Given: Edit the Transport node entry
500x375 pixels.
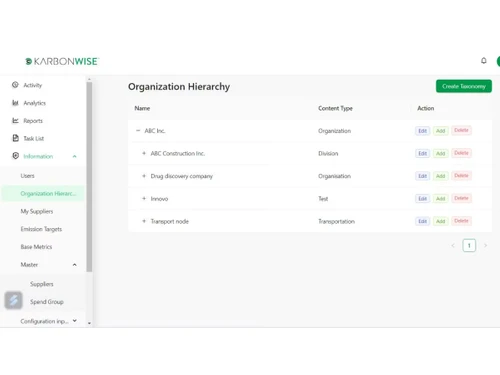Looking at the screenshot, I should [422, 221].
